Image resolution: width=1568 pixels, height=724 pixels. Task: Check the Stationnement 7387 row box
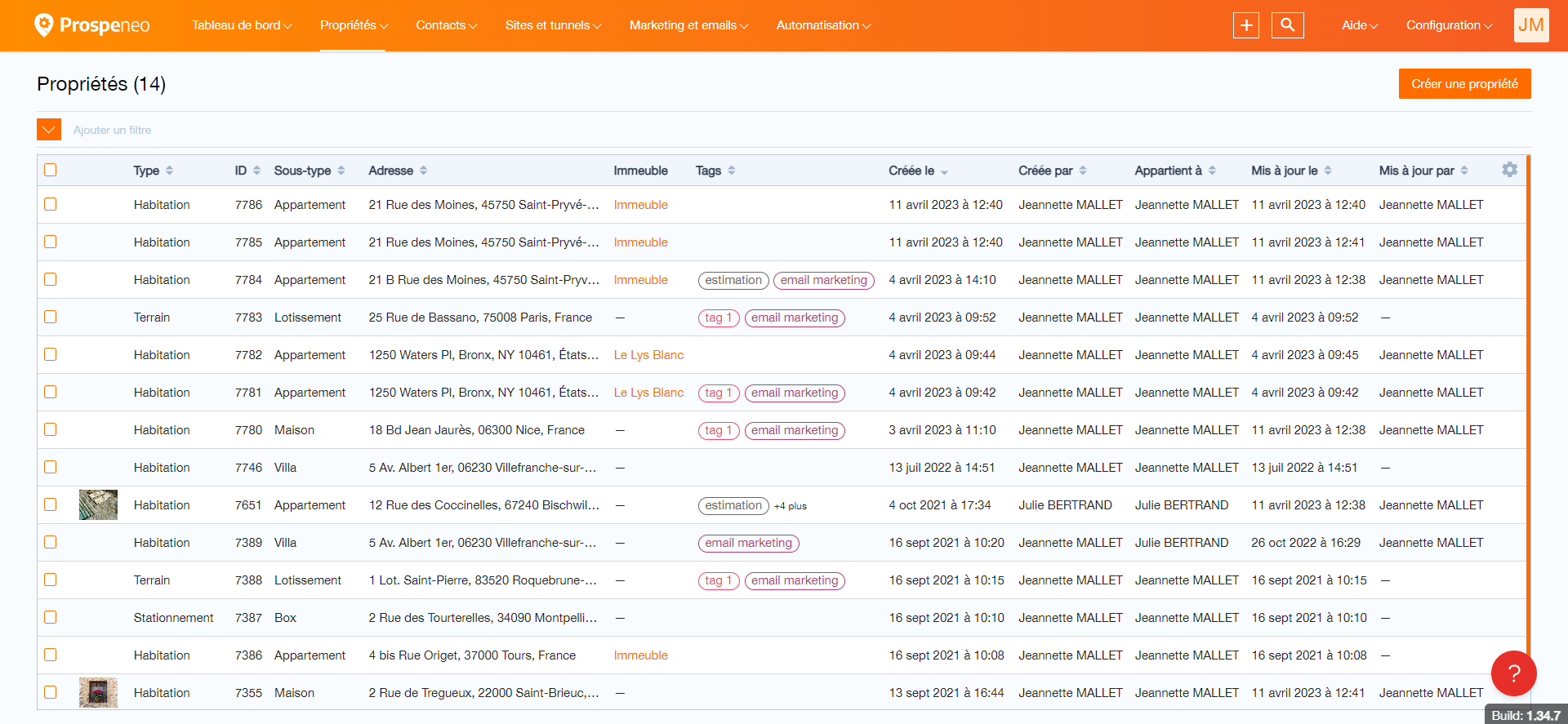tap(51, 617)
